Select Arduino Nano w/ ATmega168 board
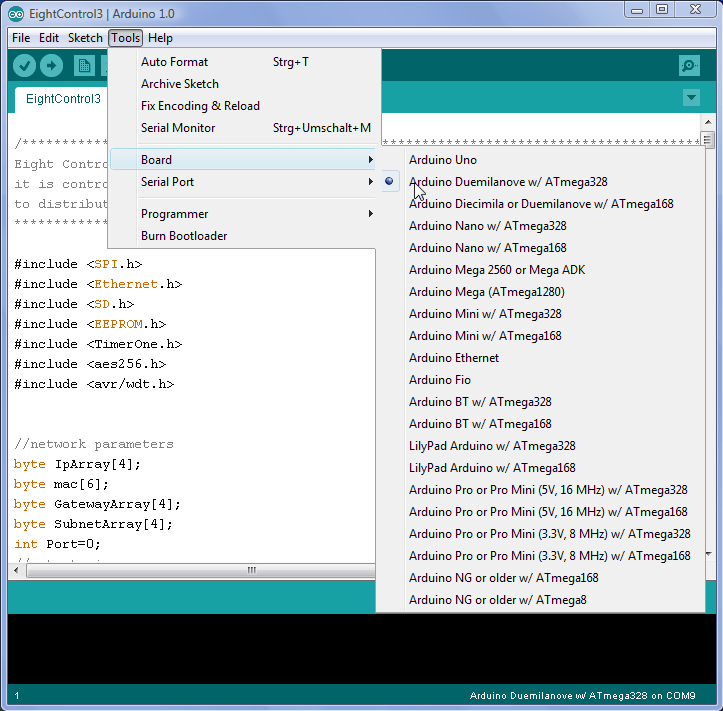Image resolution: width=723 pixels, height=711 pixels. pos(540,248)
